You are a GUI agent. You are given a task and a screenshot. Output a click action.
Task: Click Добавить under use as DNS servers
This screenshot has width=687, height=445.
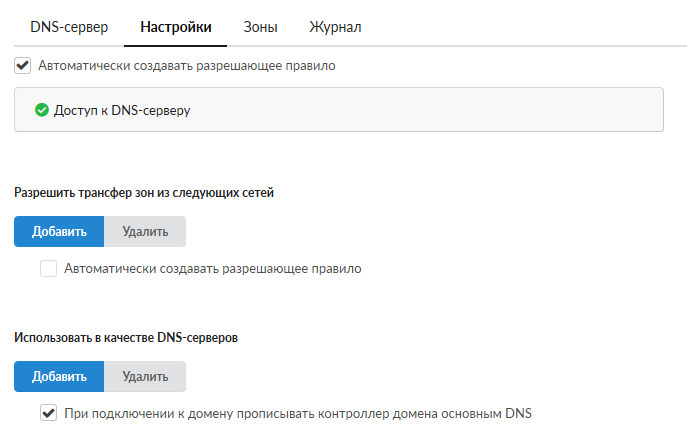(59, 376)
